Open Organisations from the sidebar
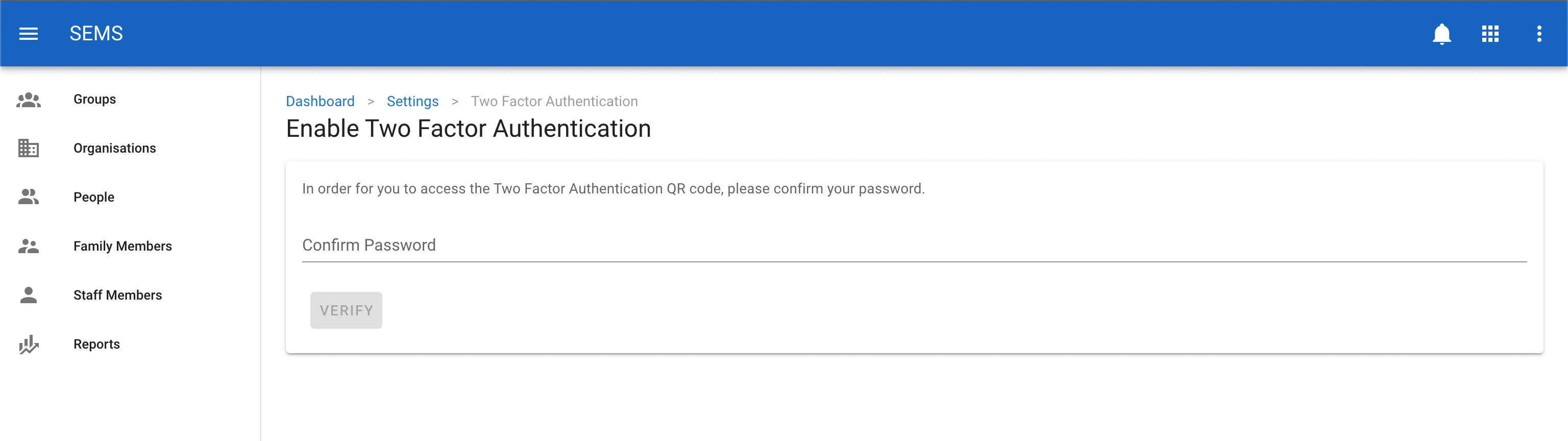The width and height of the screenshot is (1568, 441). 114,148
